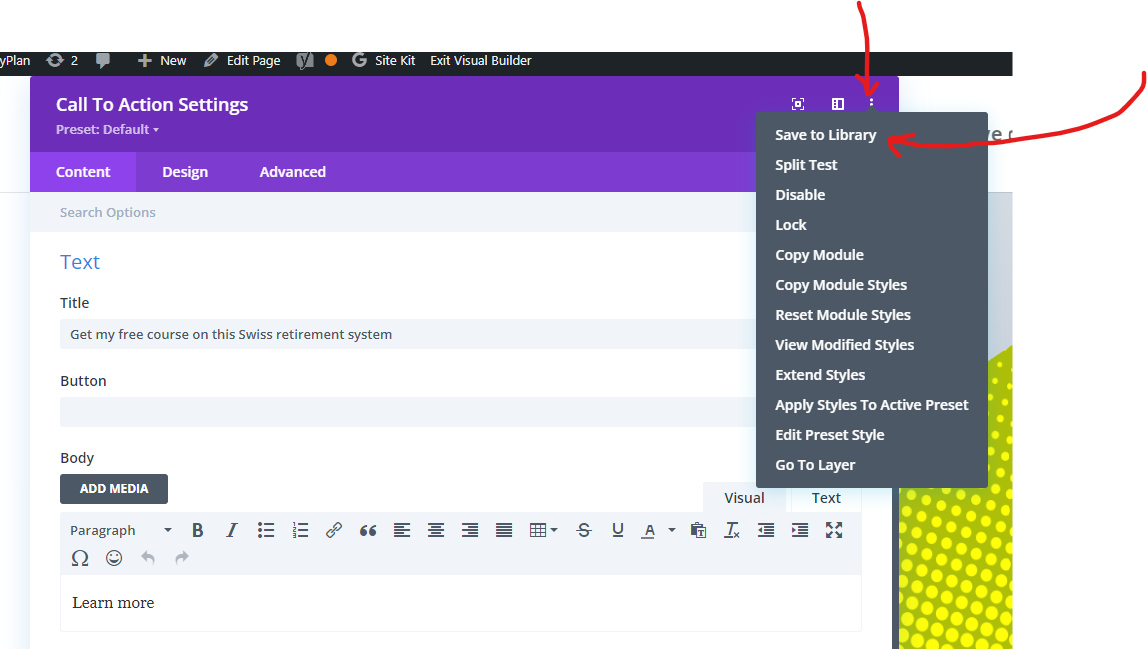Click Exit Visual Builder link
The image size is (1148, 649).
(x=480, y=61)
